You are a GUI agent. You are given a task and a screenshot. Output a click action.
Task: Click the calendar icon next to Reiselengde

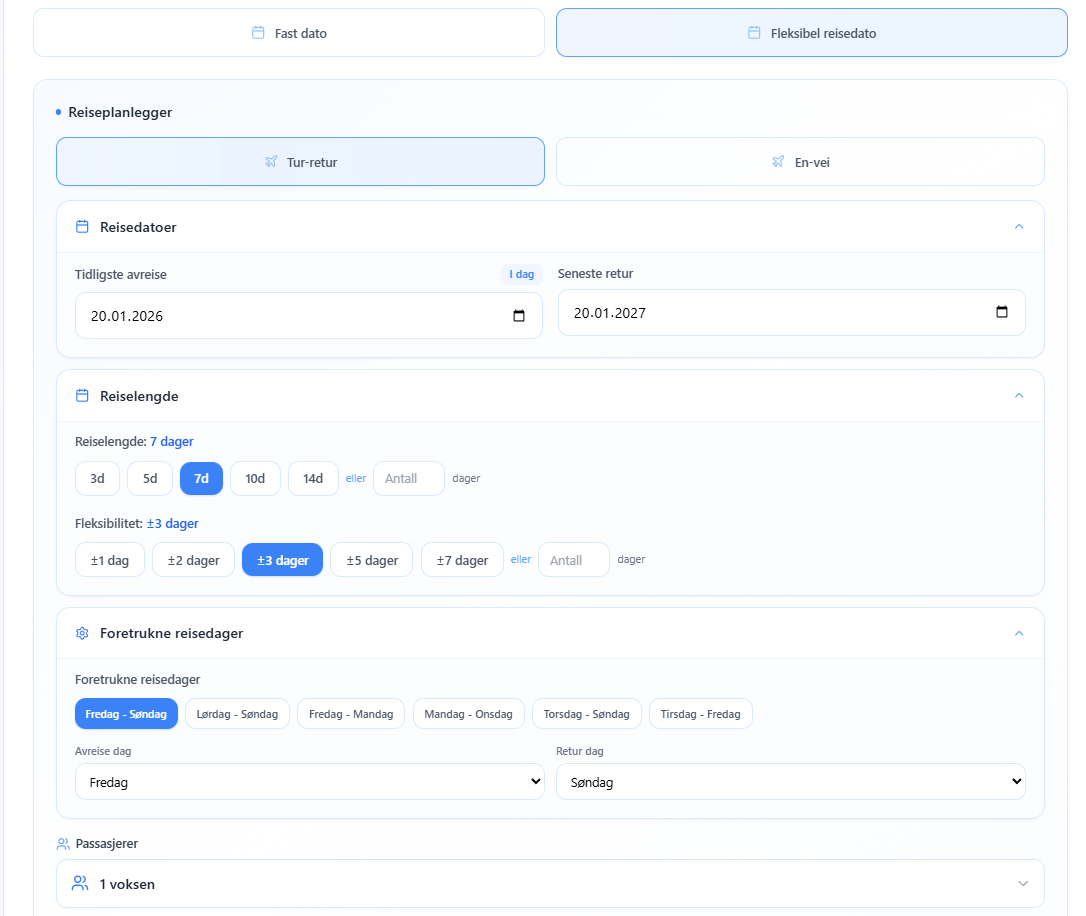[82, 395]
